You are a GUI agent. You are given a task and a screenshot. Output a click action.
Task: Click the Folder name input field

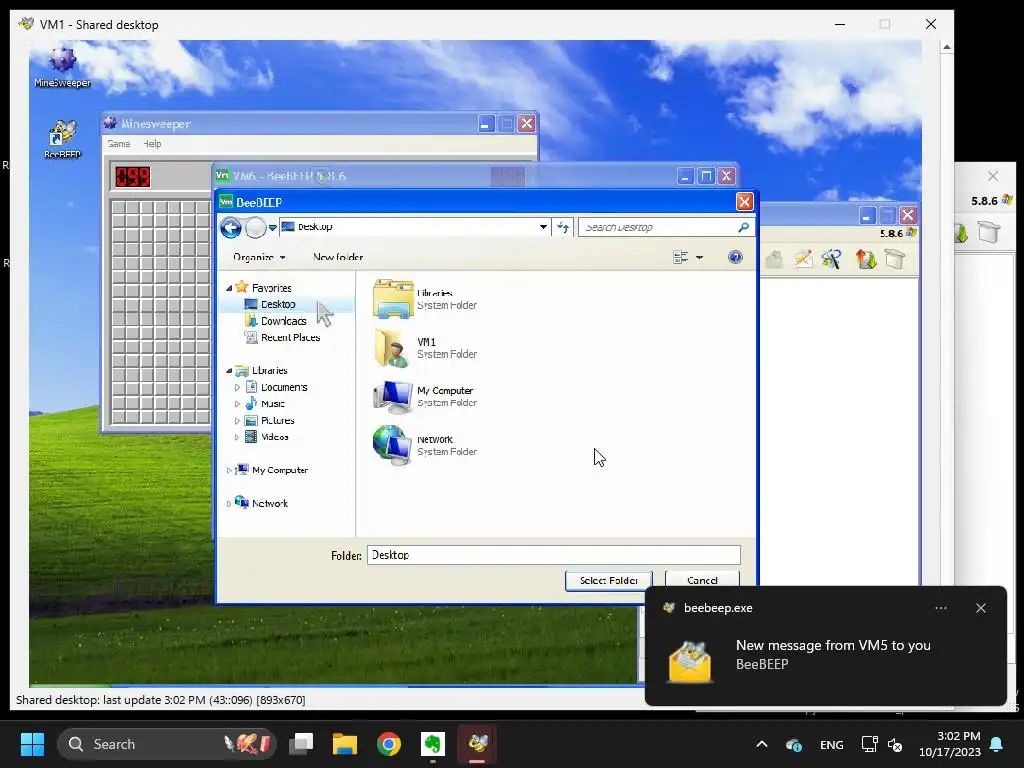[553, 555]
